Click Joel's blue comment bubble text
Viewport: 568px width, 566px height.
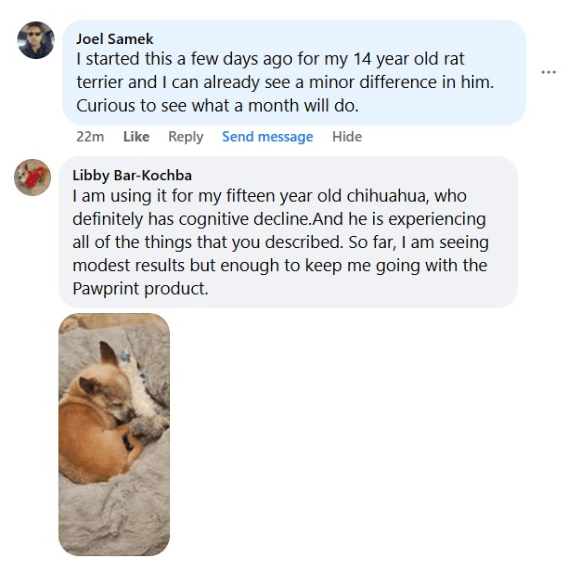285,82
